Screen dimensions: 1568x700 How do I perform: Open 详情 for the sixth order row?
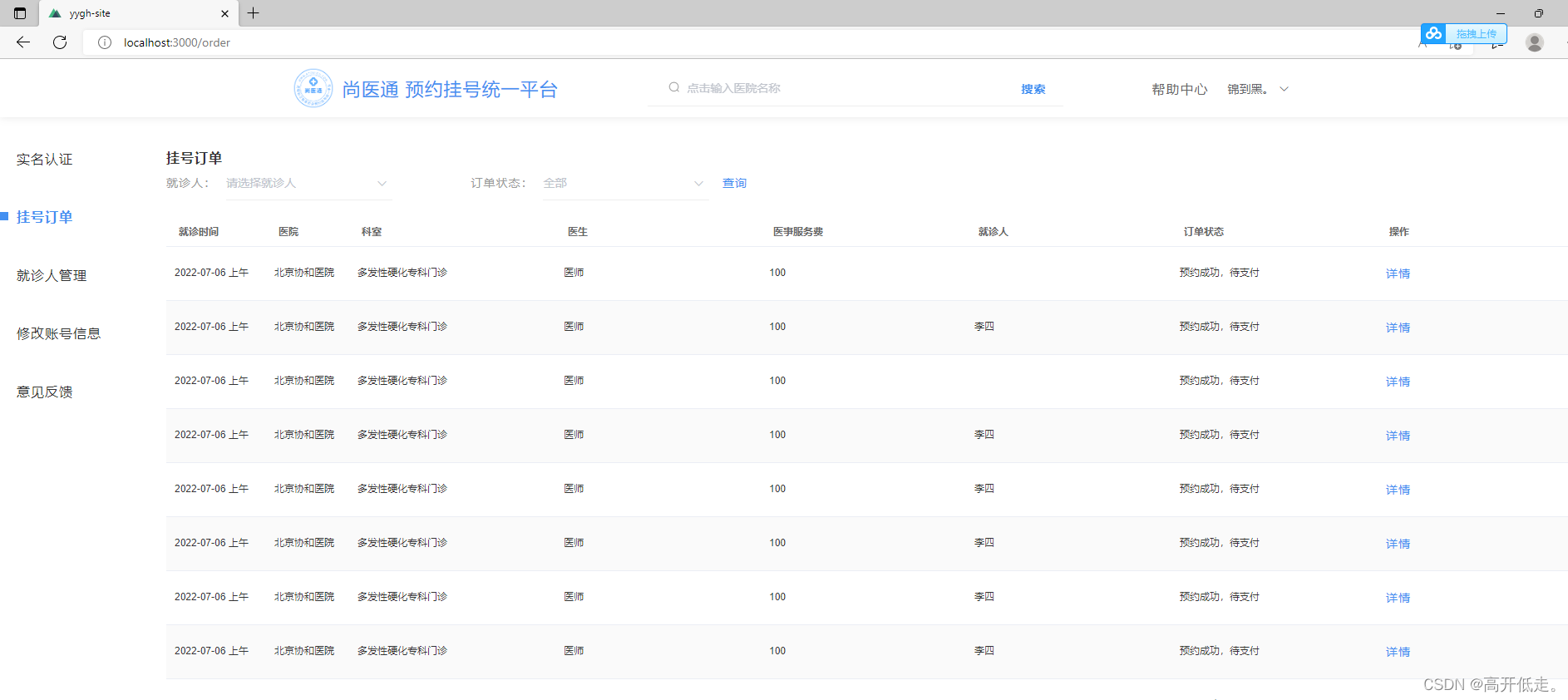1398,544
